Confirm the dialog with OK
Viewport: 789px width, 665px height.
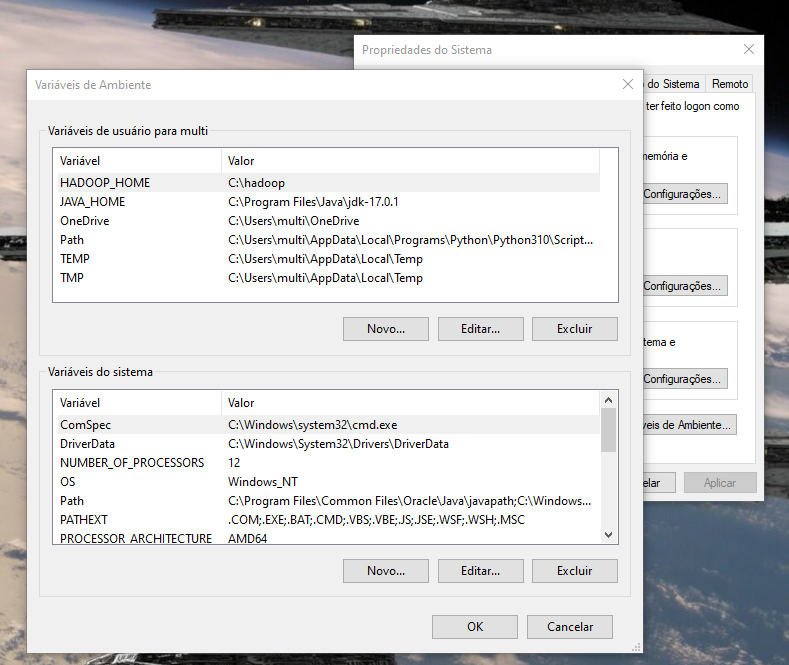475,627
